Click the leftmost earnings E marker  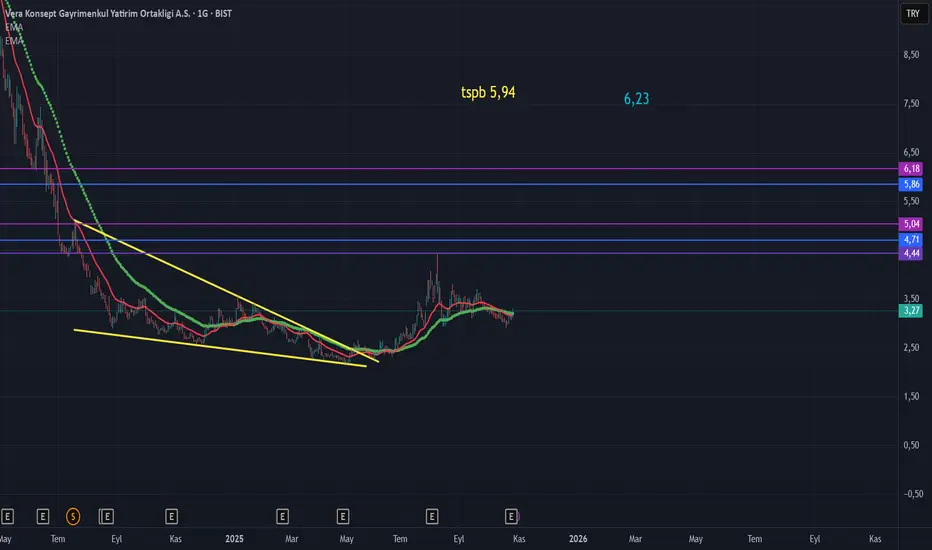(8, 517)
